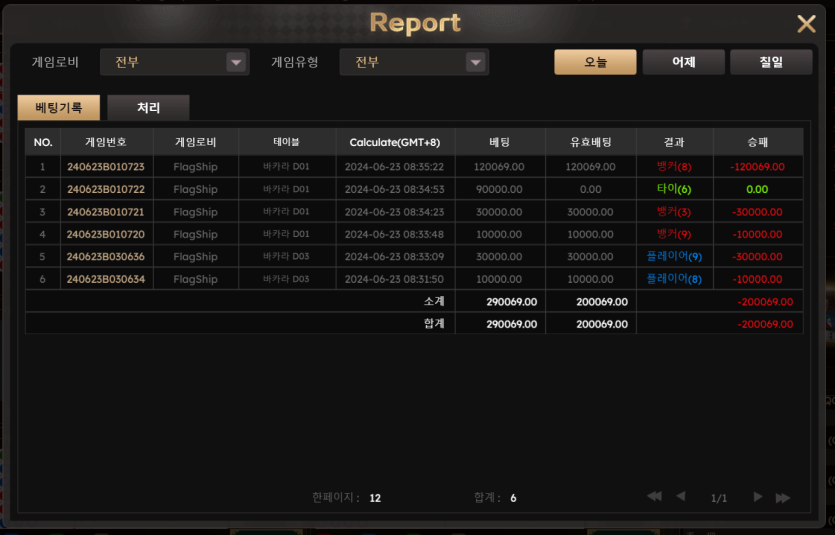Image resolution: width=835 pixels, height=535 pixels.
Task: Click the 뱅커(9) result cell
Action: [x=674, y=234]
